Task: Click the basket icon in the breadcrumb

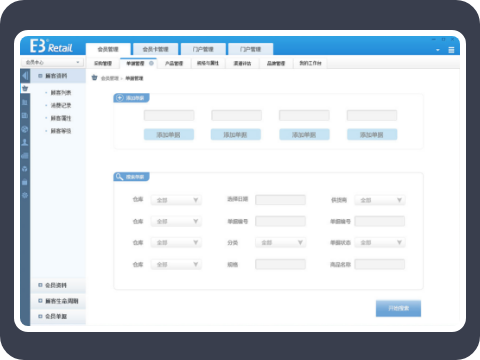Action: (95, 78)
